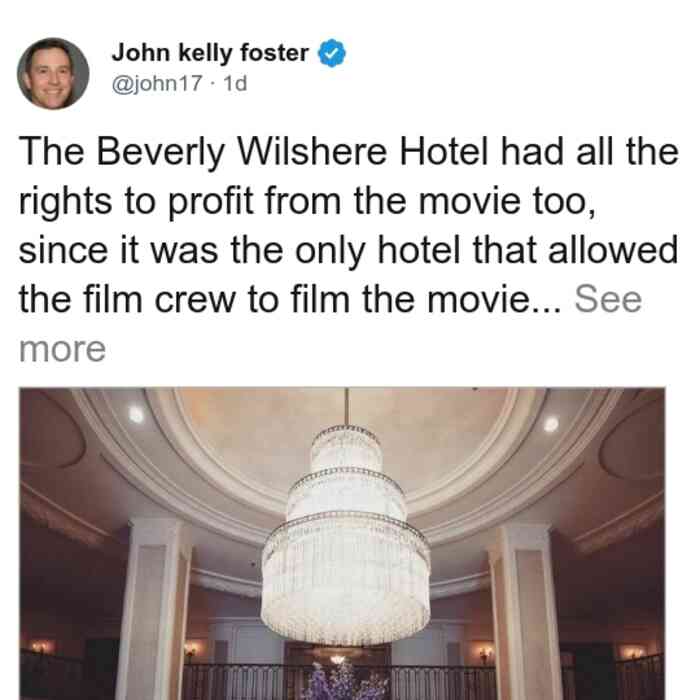The image size is (700, 700).
Task: Click the dot separator between handle and time
Action: (x=213, y=84)
